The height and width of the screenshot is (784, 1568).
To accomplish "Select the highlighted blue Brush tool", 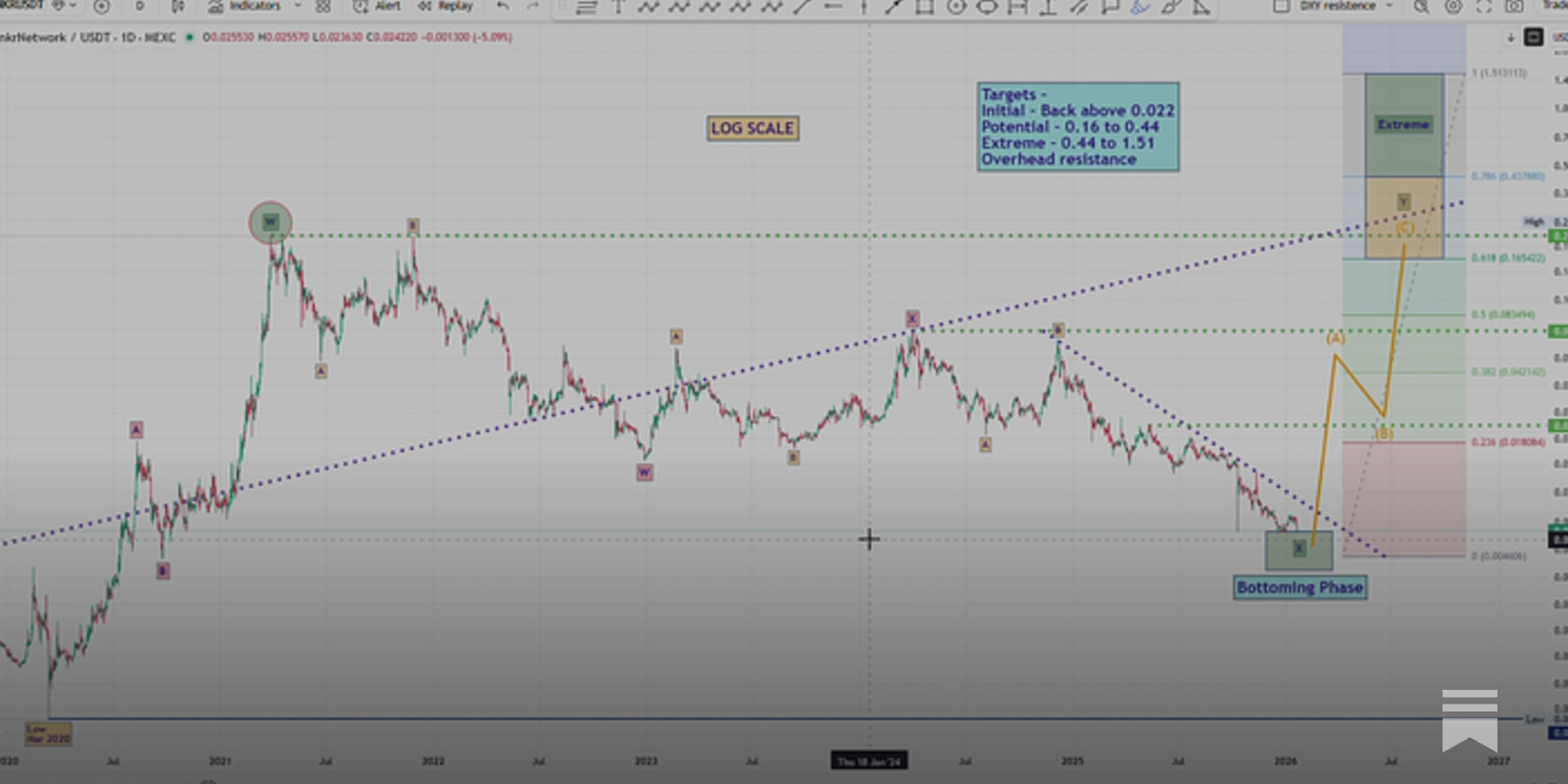I will point(1140,8).
